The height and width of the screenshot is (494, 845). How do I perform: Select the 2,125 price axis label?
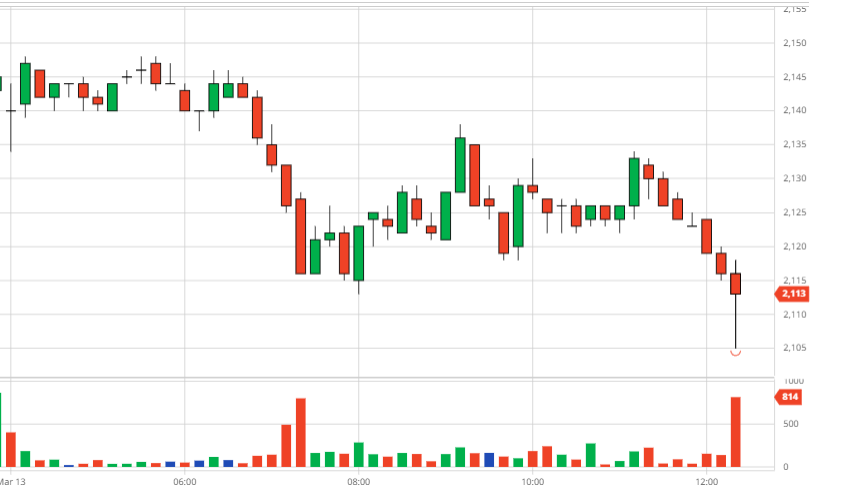coord(794,212)
